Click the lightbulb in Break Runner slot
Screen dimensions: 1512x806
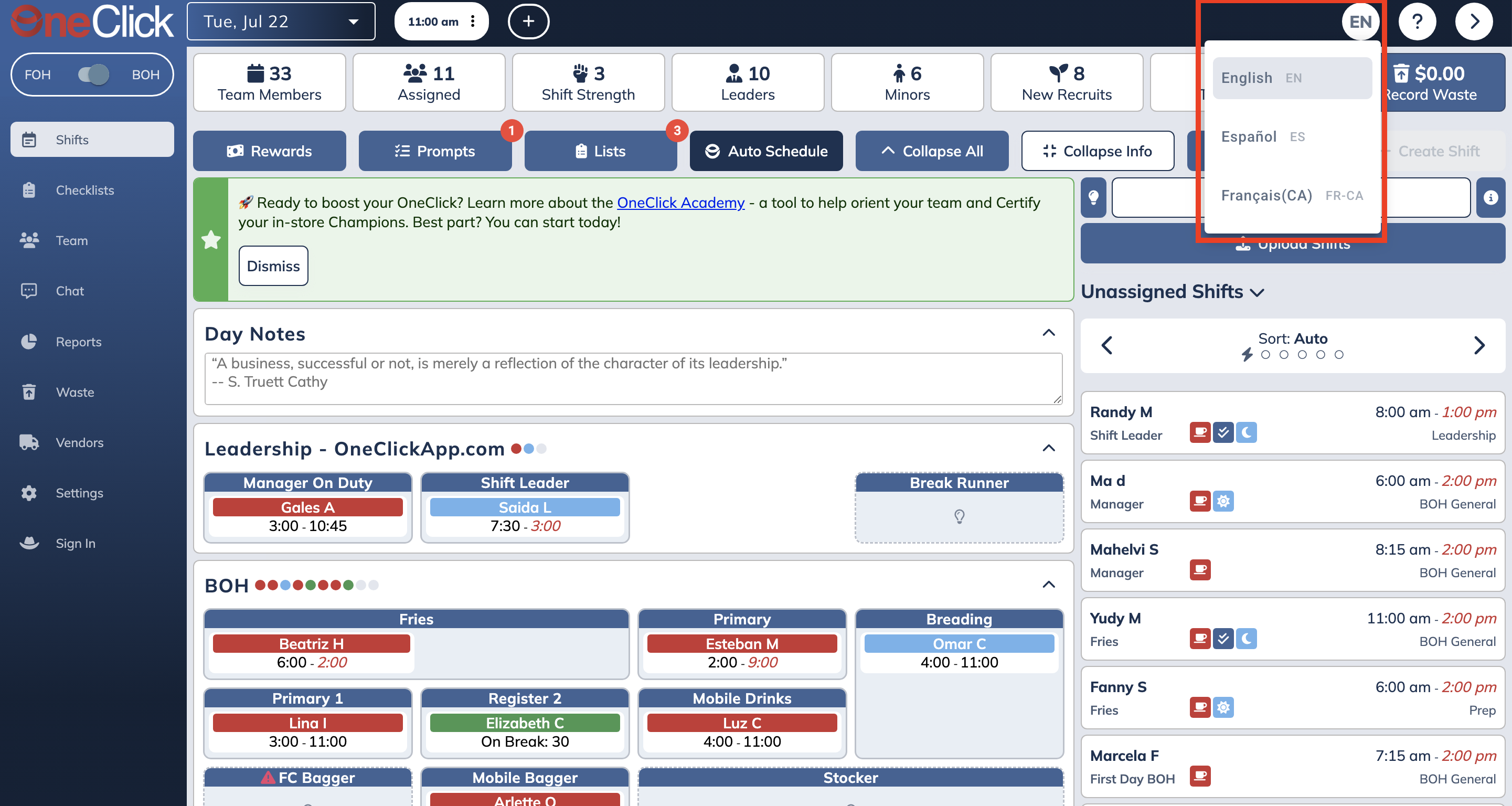tap(959, 516)
